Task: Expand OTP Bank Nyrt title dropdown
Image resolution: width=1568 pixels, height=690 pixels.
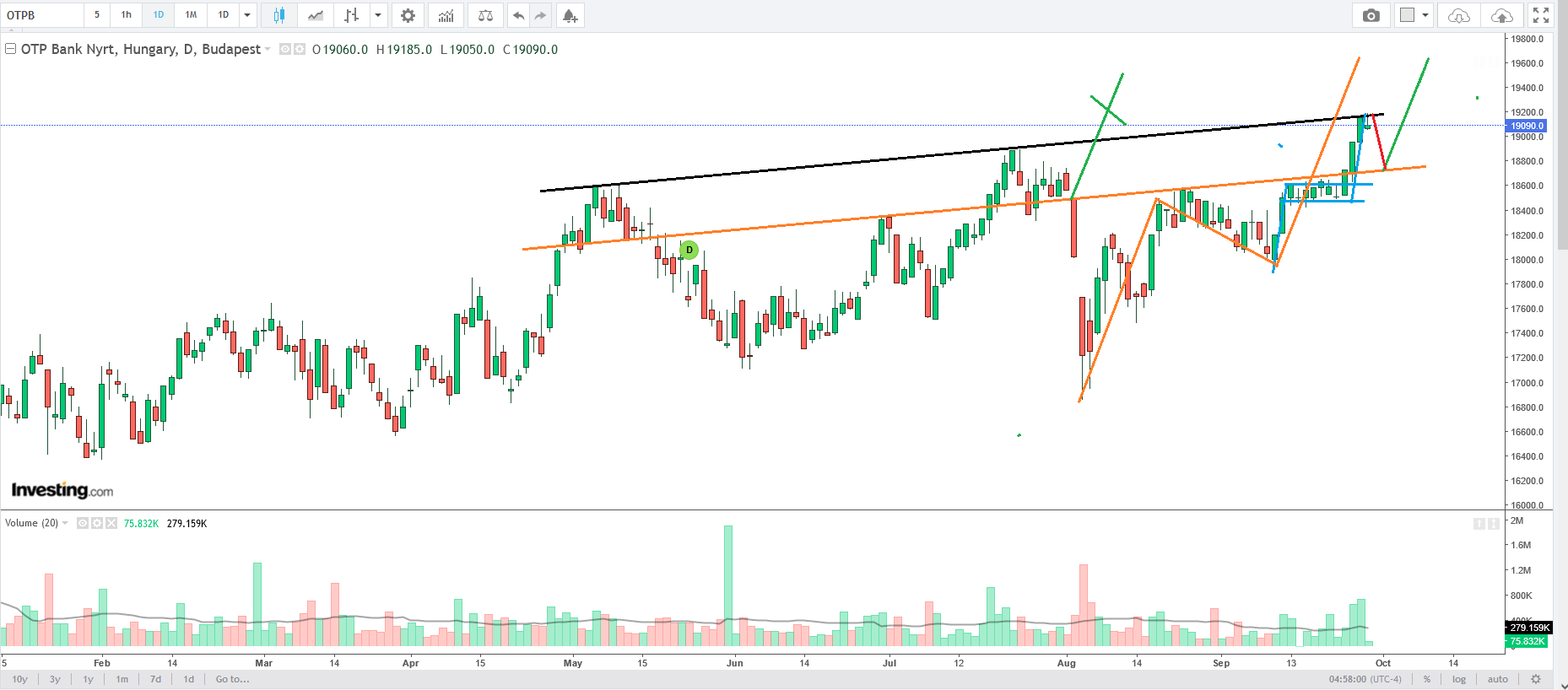Action: 268,50
